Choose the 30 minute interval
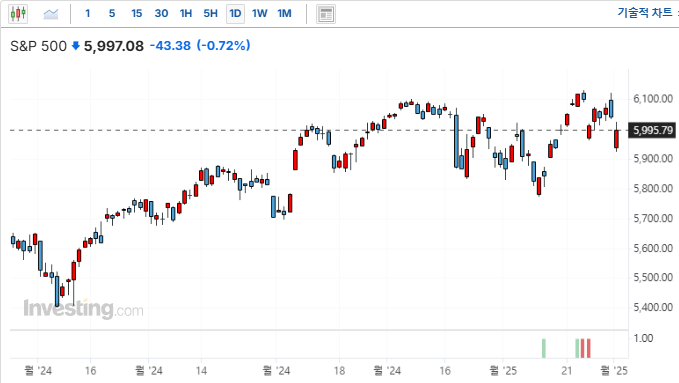The width and height of the screenshot is (679, 383). point(161,14)
